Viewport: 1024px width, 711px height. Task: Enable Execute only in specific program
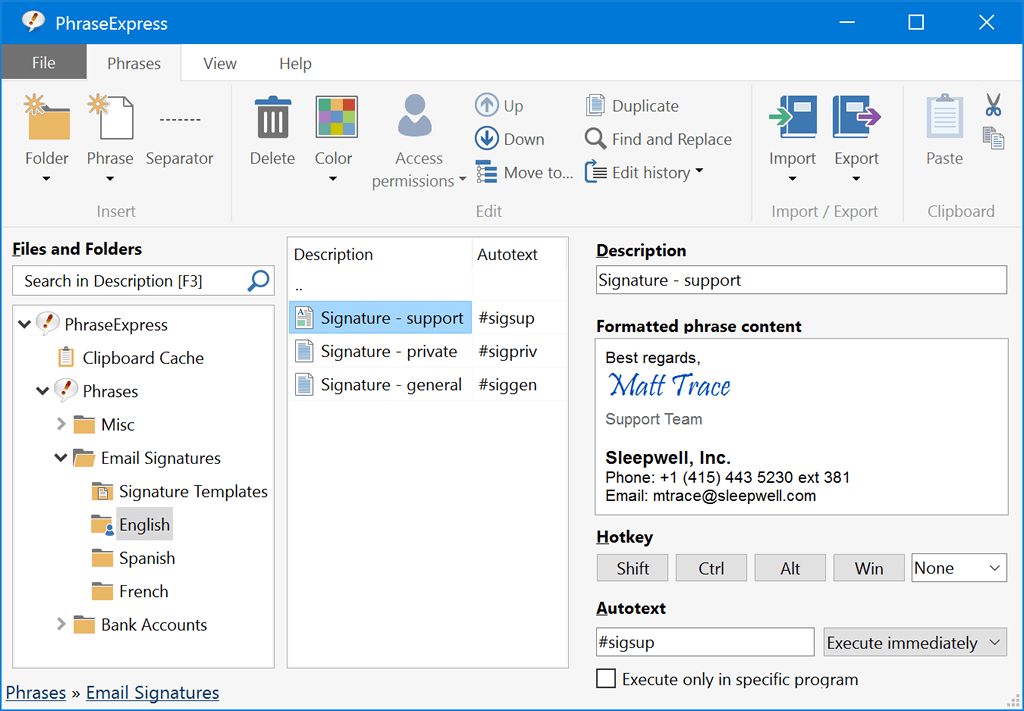[606, 678]
